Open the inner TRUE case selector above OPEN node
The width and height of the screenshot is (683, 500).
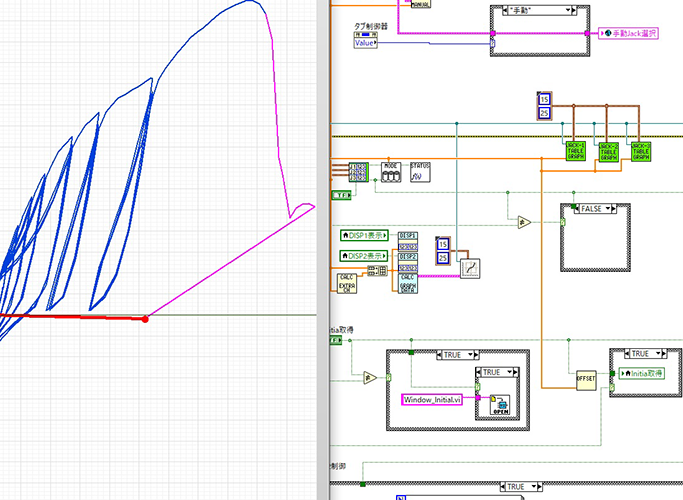pos(489,372)
